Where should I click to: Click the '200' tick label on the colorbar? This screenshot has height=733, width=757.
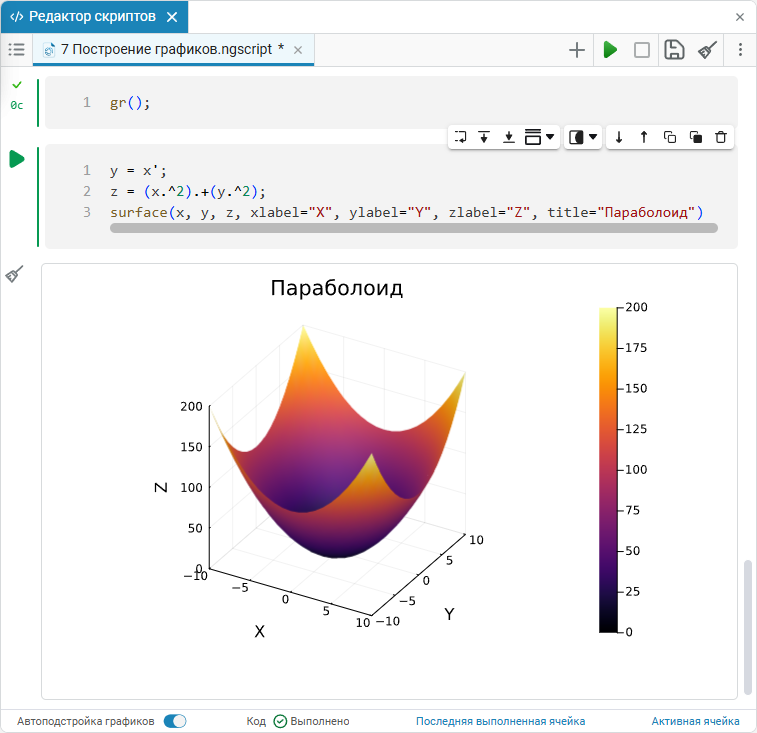(636, 307)
